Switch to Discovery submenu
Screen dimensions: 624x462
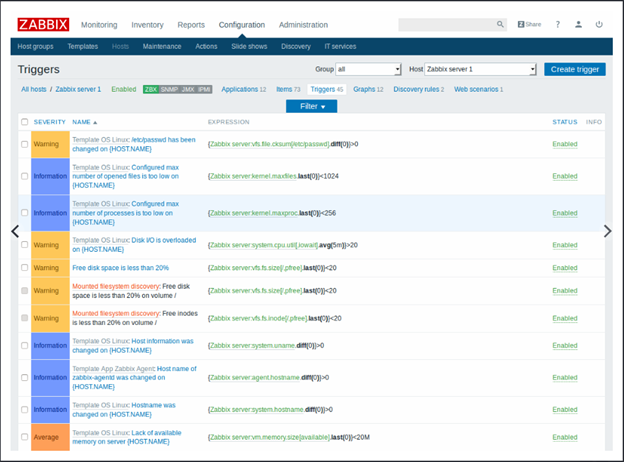pos(296,47)
